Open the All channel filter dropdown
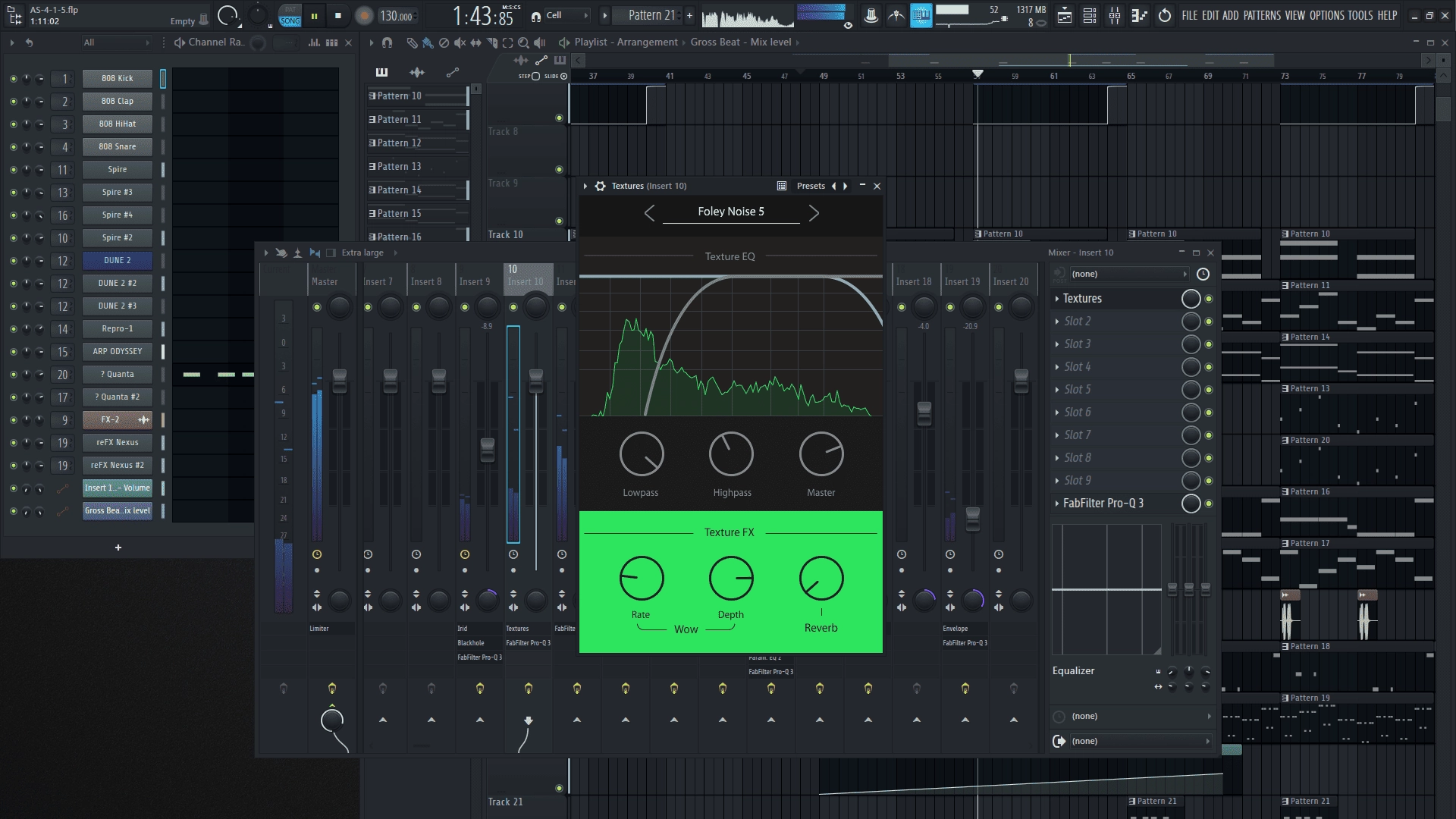Viewport: 1456px width, 819px height. tap(116, 42)
